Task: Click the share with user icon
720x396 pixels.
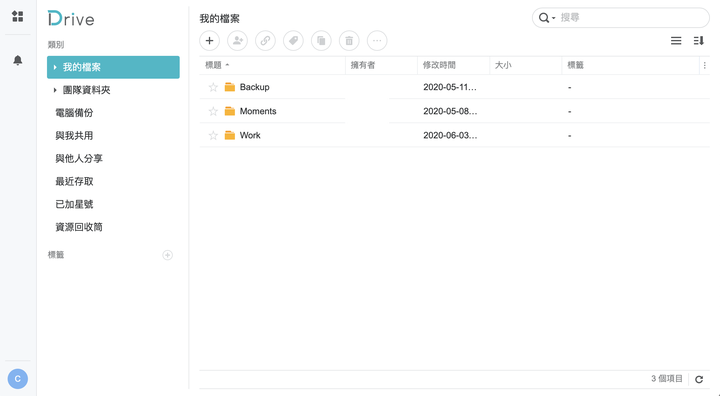Action: 237,41
